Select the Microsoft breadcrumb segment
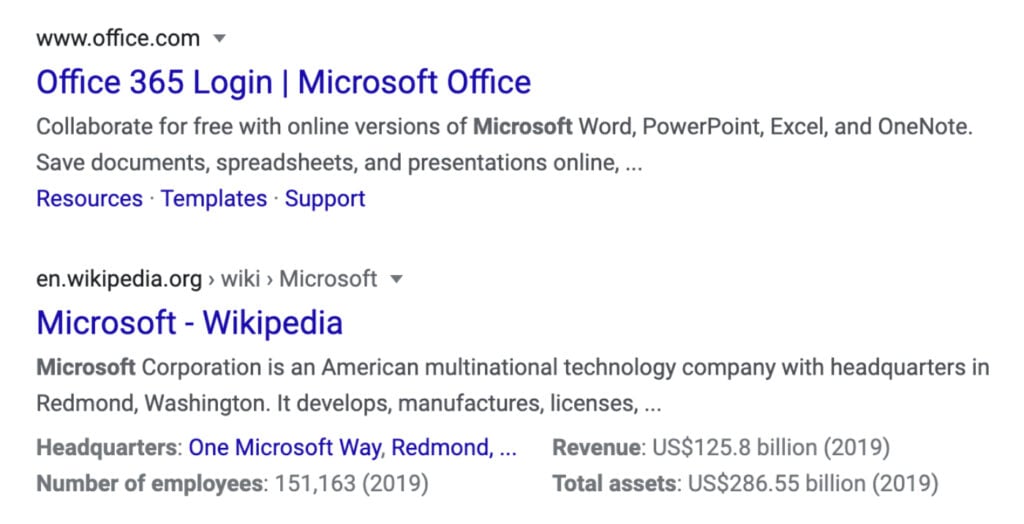This screenshot has height=524, width=1024. pos(328,280)
